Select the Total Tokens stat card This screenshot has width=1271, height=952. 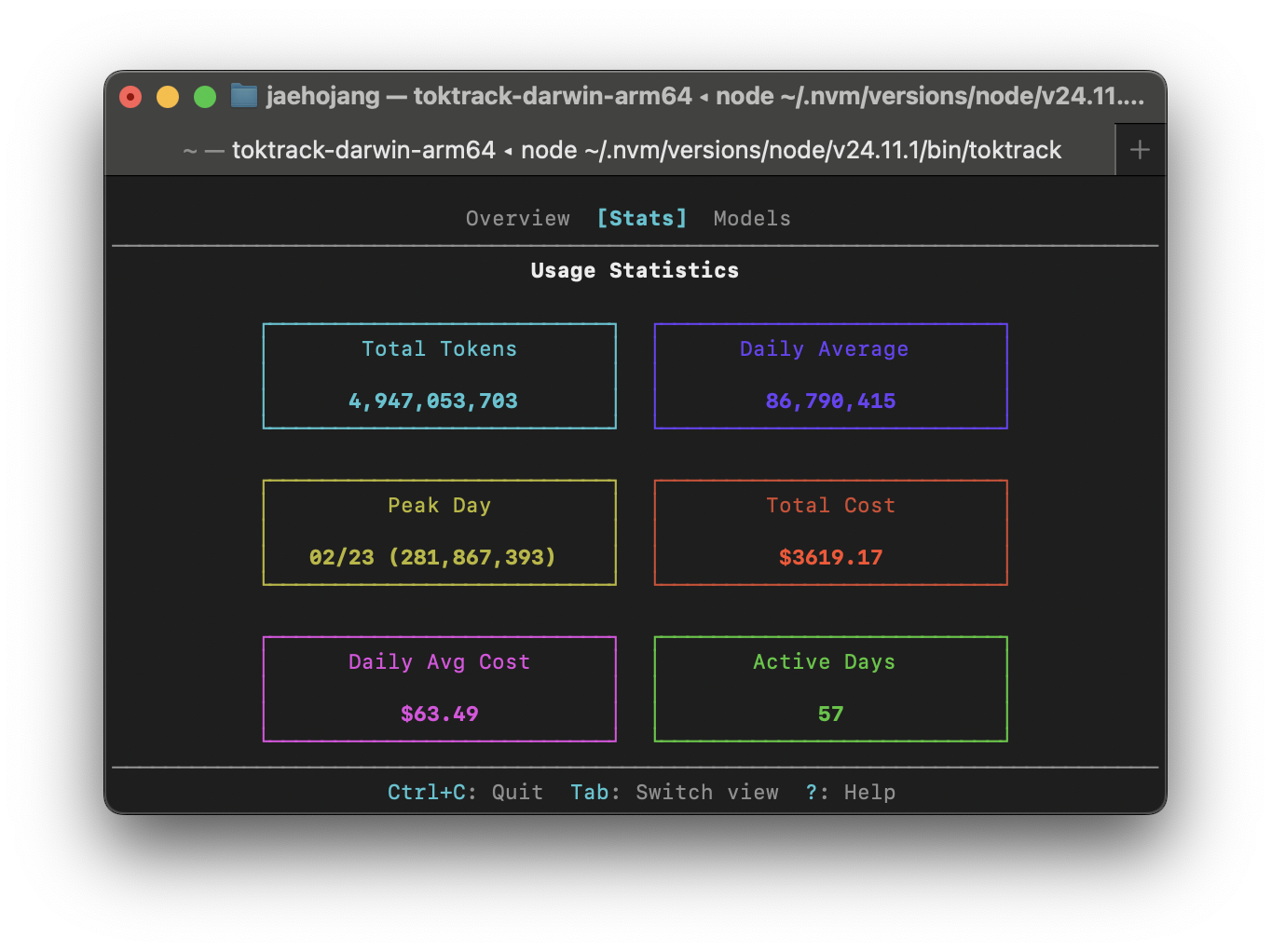tap(439, 375)
